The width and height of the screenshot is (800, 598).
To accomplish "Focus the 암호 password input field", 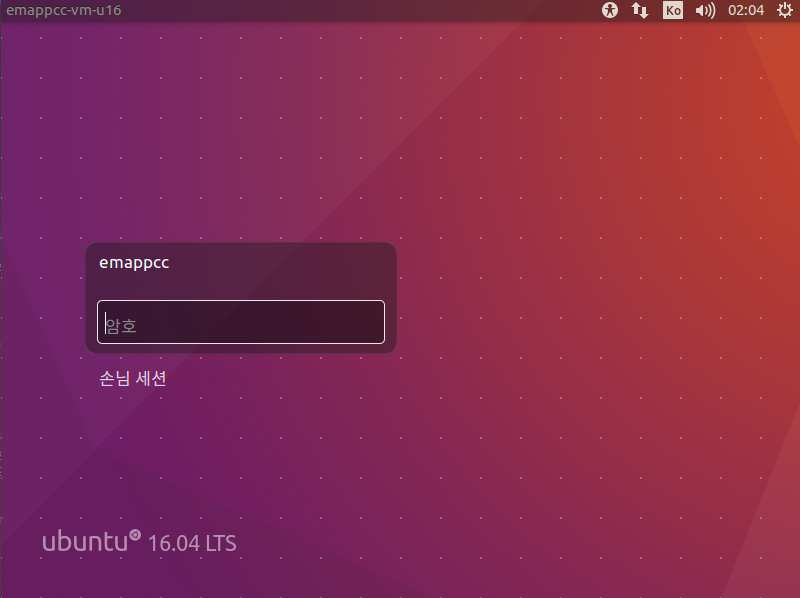I will (241, 322).
